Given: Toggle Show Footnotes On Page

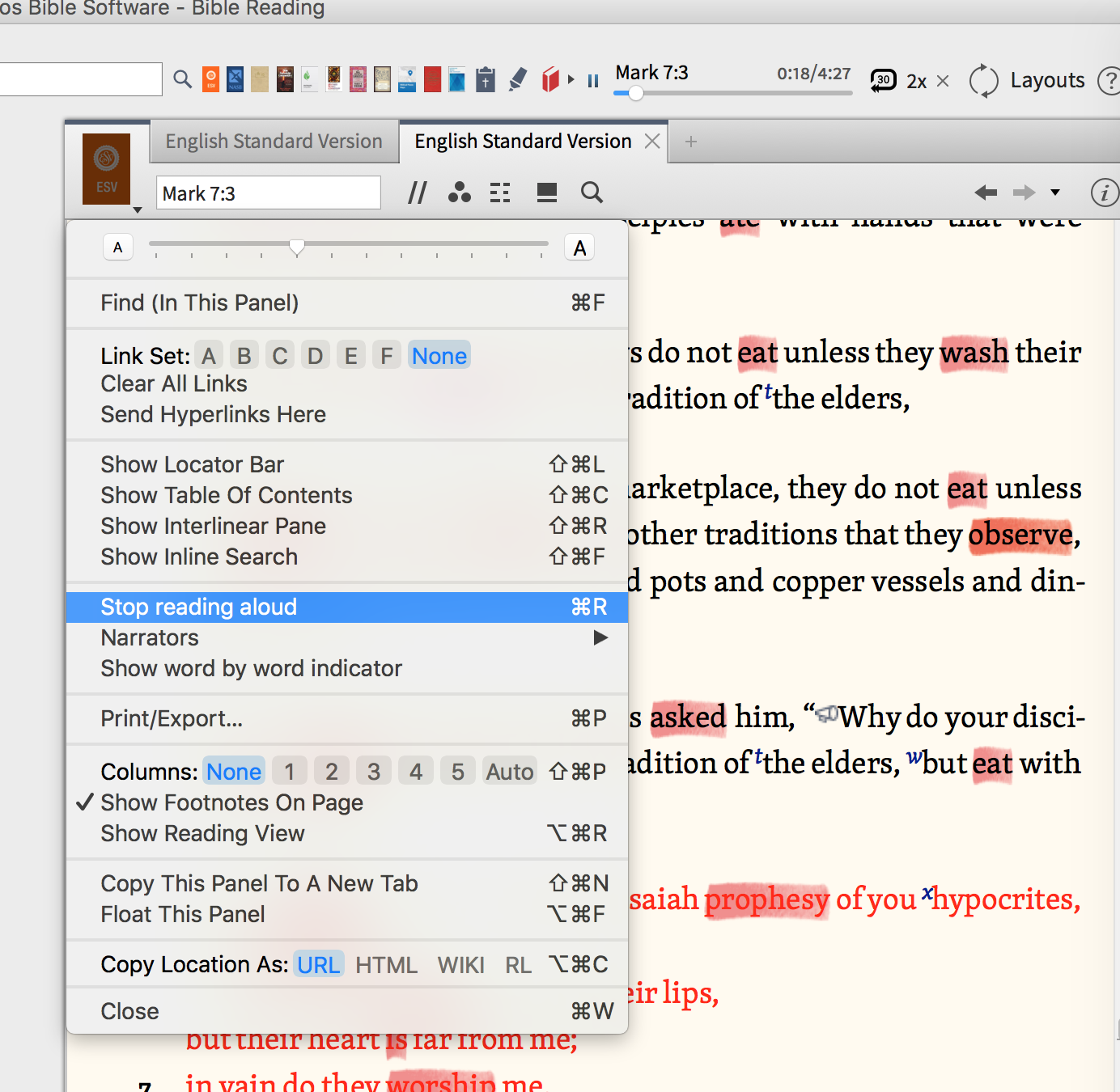Looking at the screenshot, I should click(x=347, y=802).
